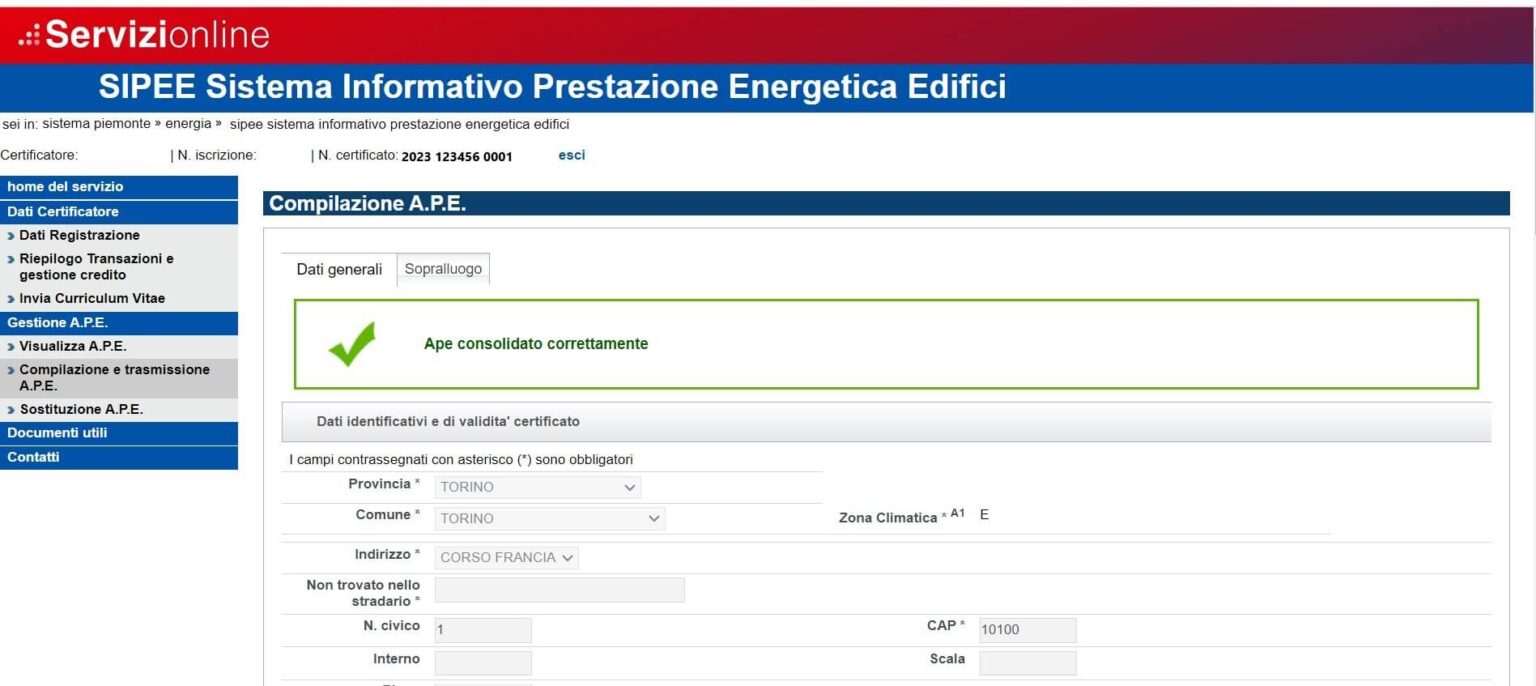The height and width of the screenshot is (686, 1536).
Task: Open the Contatti section
Action: pos(34,456)
